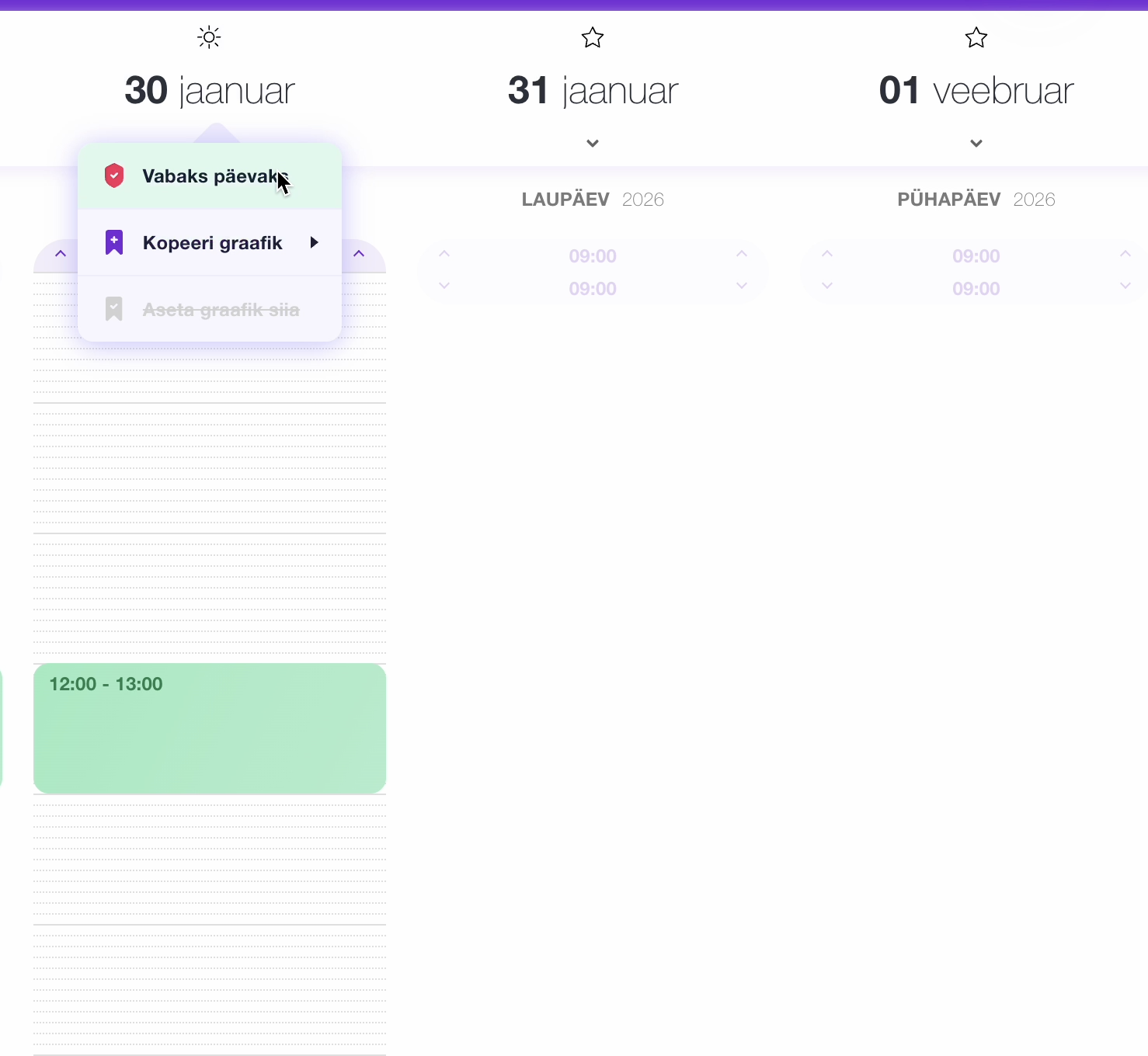
Task: Click the purple bookmark copy icon
Action: [x=114, y=242]
